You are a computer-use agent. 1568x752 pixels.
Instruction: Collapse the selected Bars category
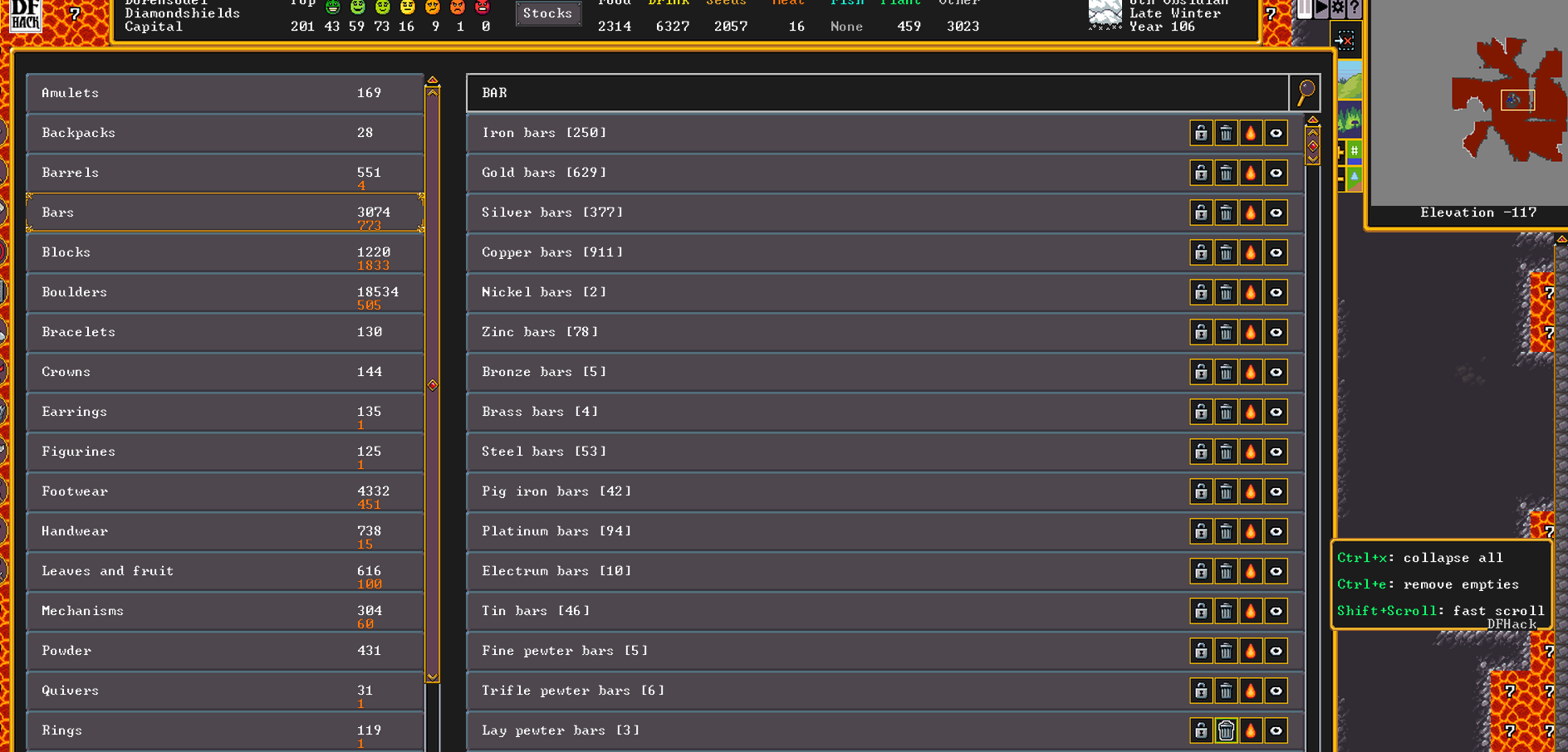(x=225, y=212)
